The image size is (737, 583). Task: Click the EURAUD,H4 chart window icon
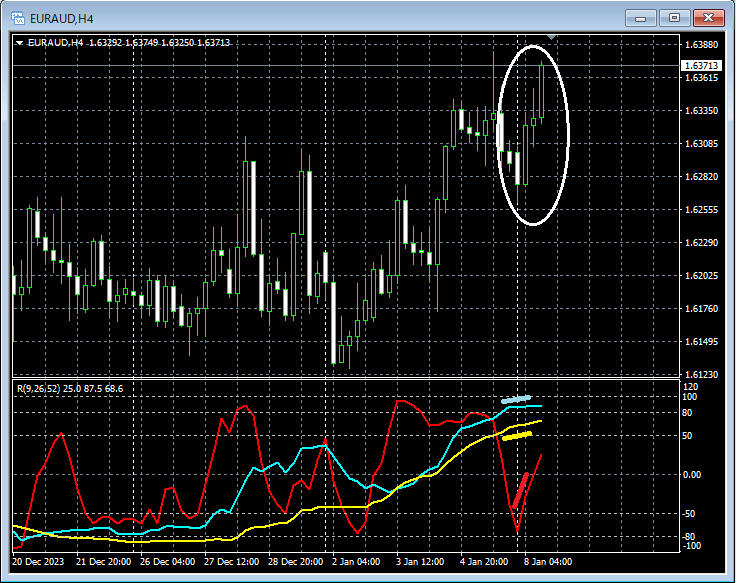pyautogui.click(x=18, y=18)
